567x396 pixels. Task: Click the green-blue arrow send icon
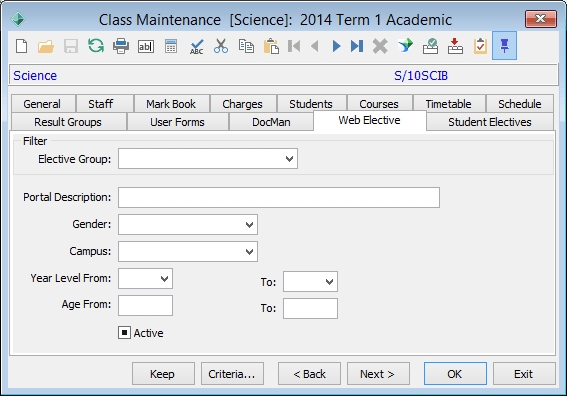[x=405, y=46]
